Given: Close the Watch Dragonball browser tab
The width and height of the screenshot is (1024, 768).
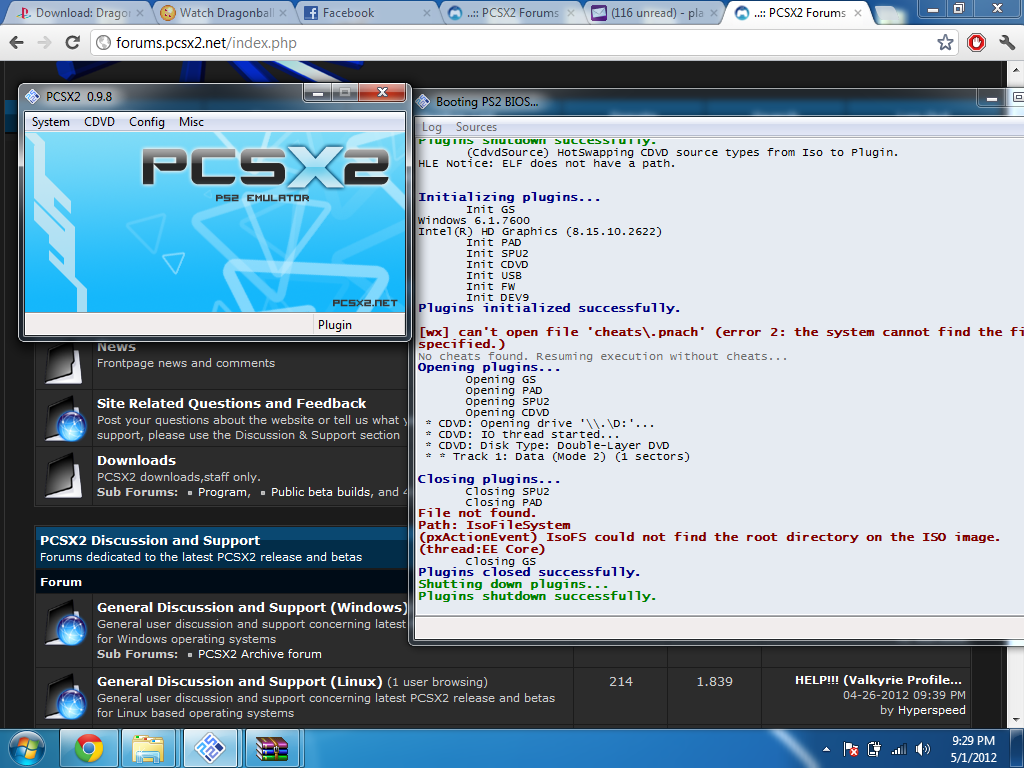Looking at the screenshot, I should 283,12.
